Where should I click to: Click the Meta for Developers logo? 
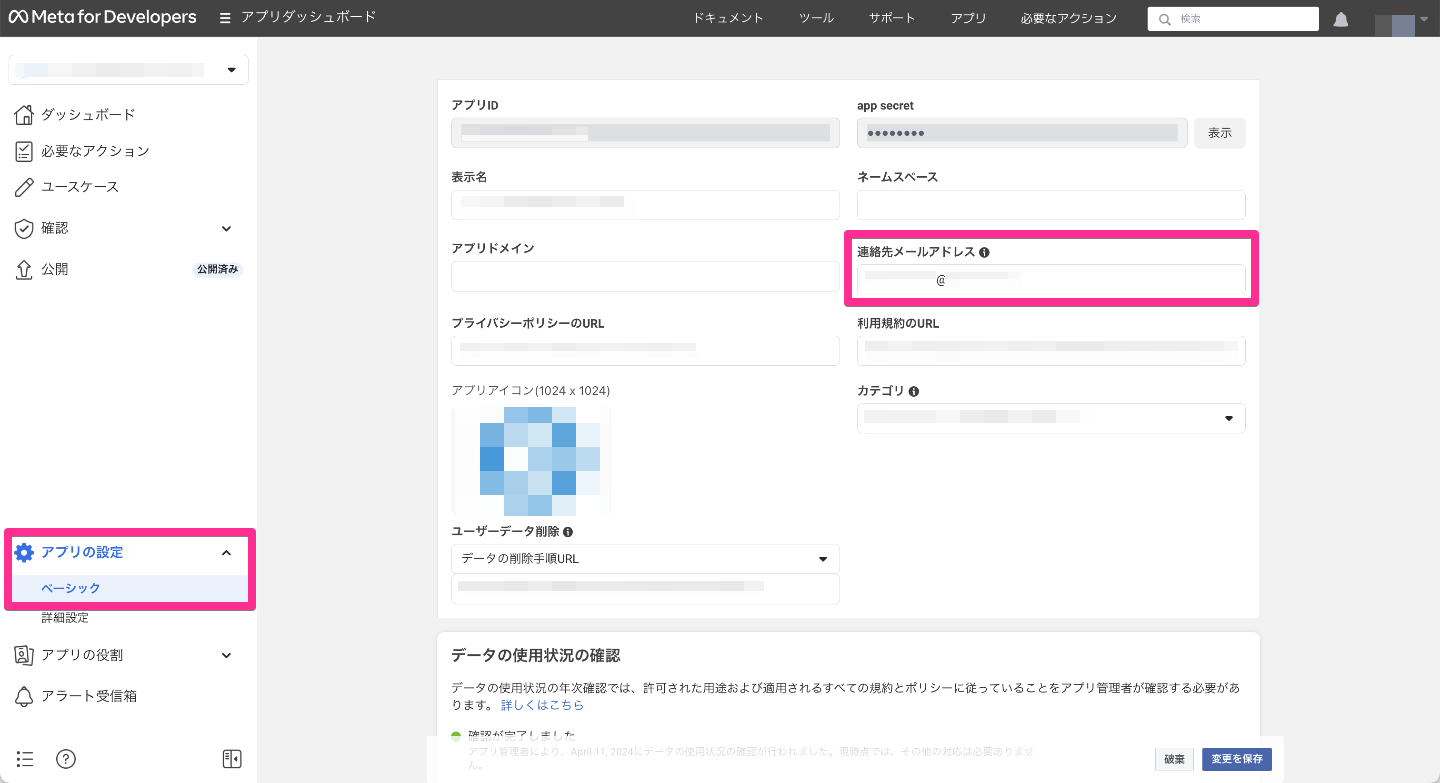coord(102,18)
